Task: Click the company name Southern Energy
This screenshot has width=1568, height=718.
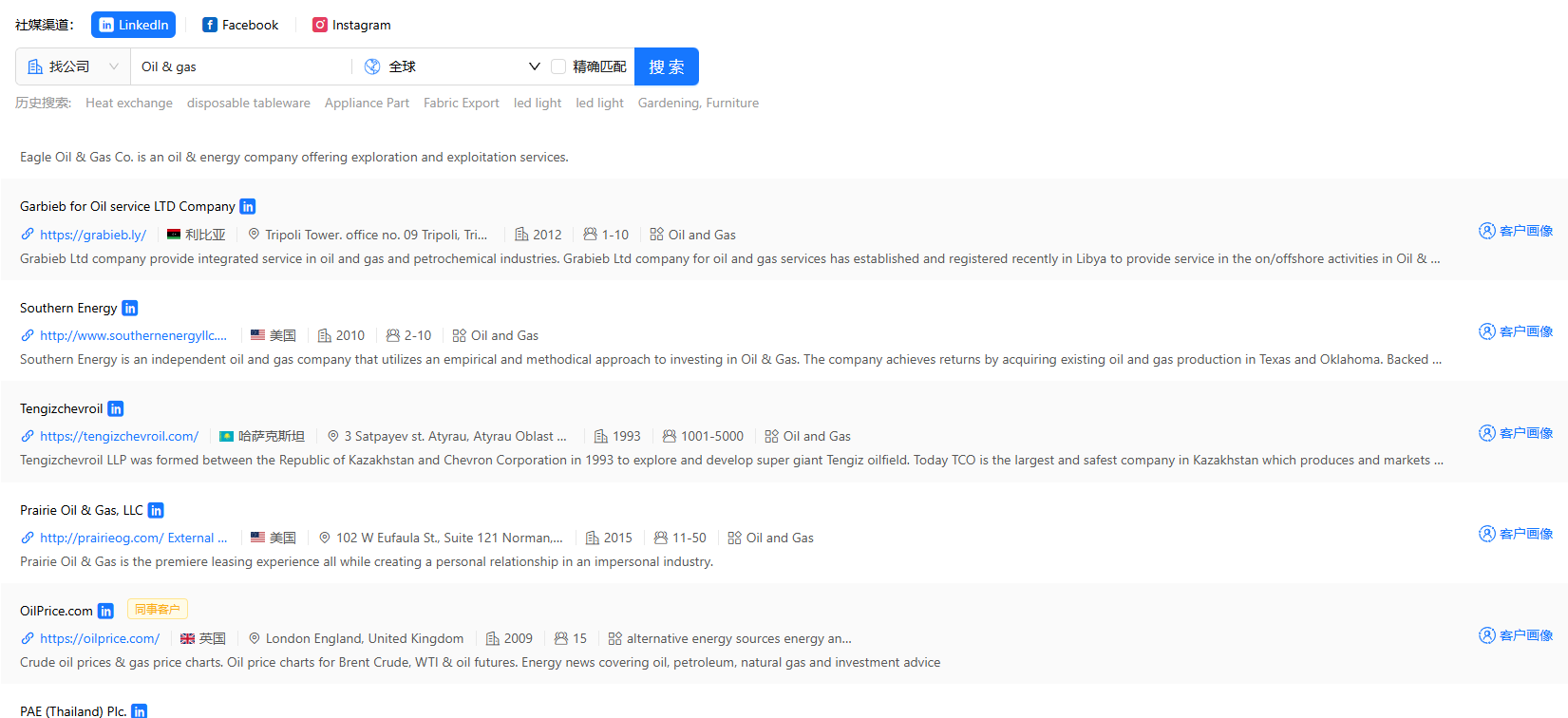Action: click(x=68, y=308)
